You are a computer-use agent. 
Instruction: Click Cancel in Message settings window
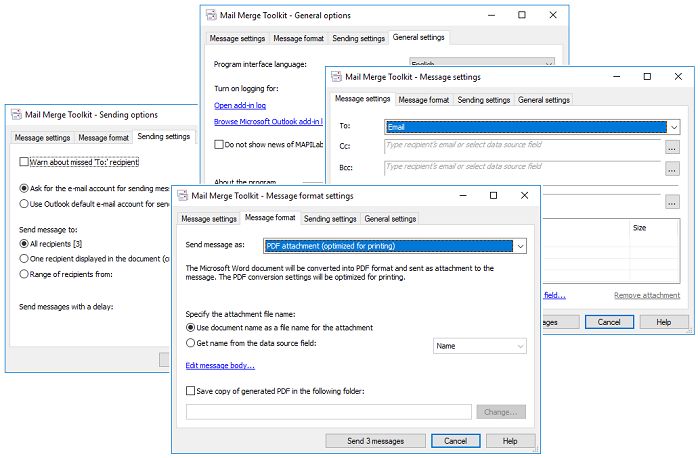(x=609, y=322)
